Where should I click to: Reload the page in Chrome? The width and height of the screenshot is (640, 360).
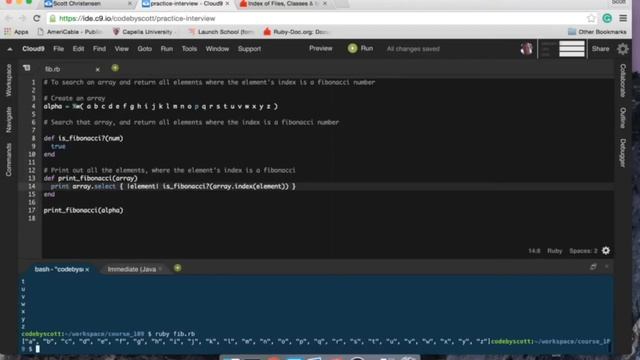[x=37, y=18]
